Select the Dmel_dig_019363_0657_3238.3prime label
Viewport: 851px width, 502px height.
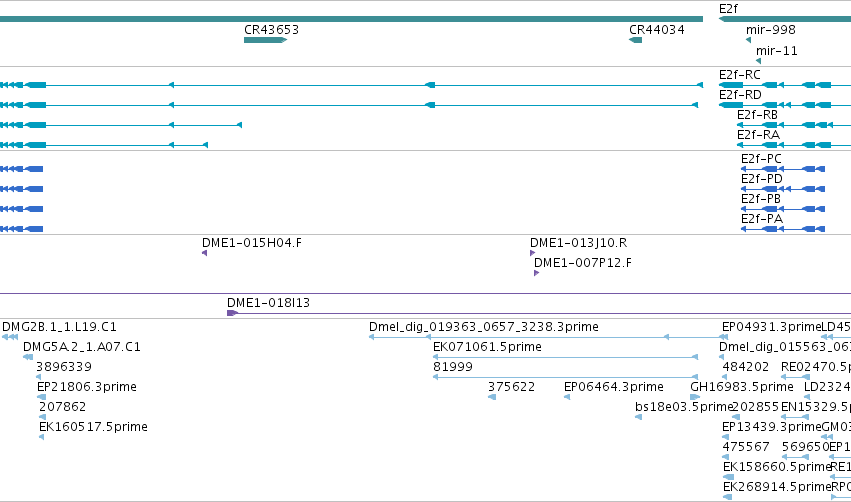click(484, 327)
